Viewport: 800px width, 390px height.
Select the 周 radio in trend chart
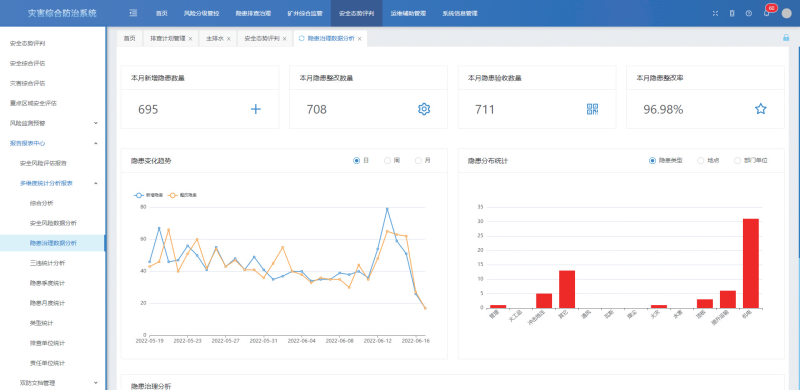pyautogui.click(x=387, y=161)
